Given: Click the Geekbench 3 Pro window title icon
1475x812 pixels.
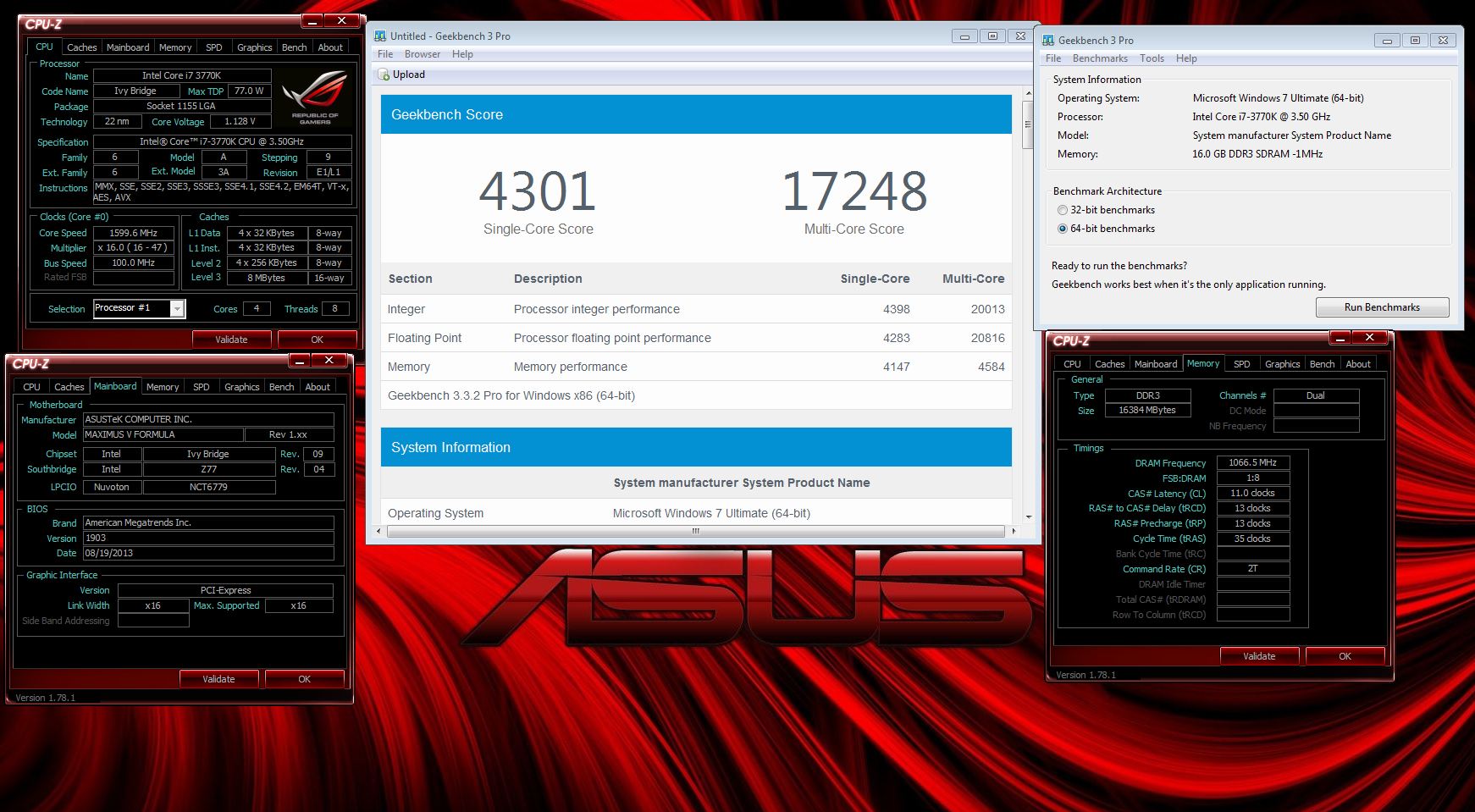Looking at the screenshot, I should click(x=1048, y=40).
